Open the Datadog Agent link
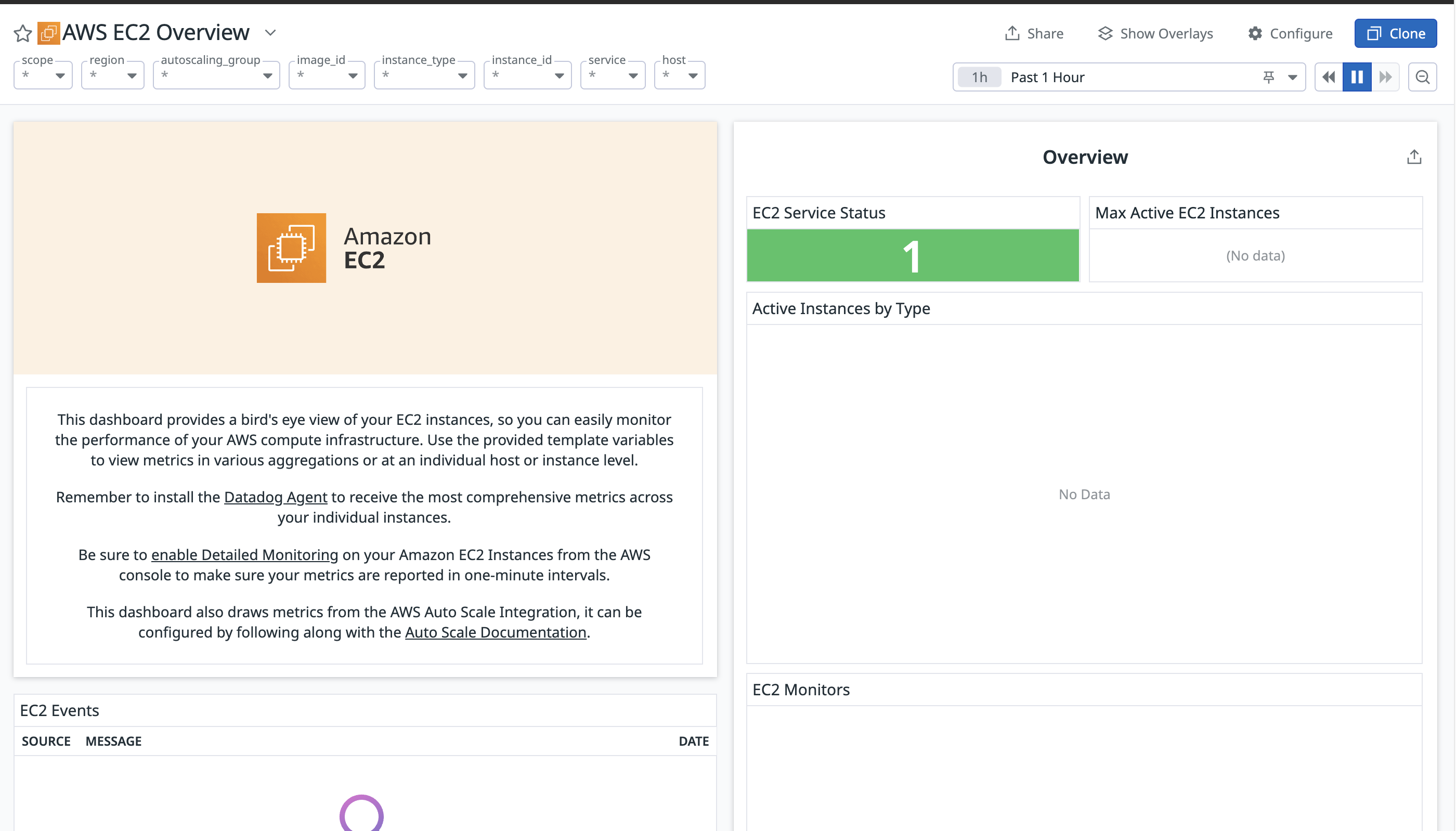Image resolution: width=1456 pixels, height=831 pixels. point(276,497)
